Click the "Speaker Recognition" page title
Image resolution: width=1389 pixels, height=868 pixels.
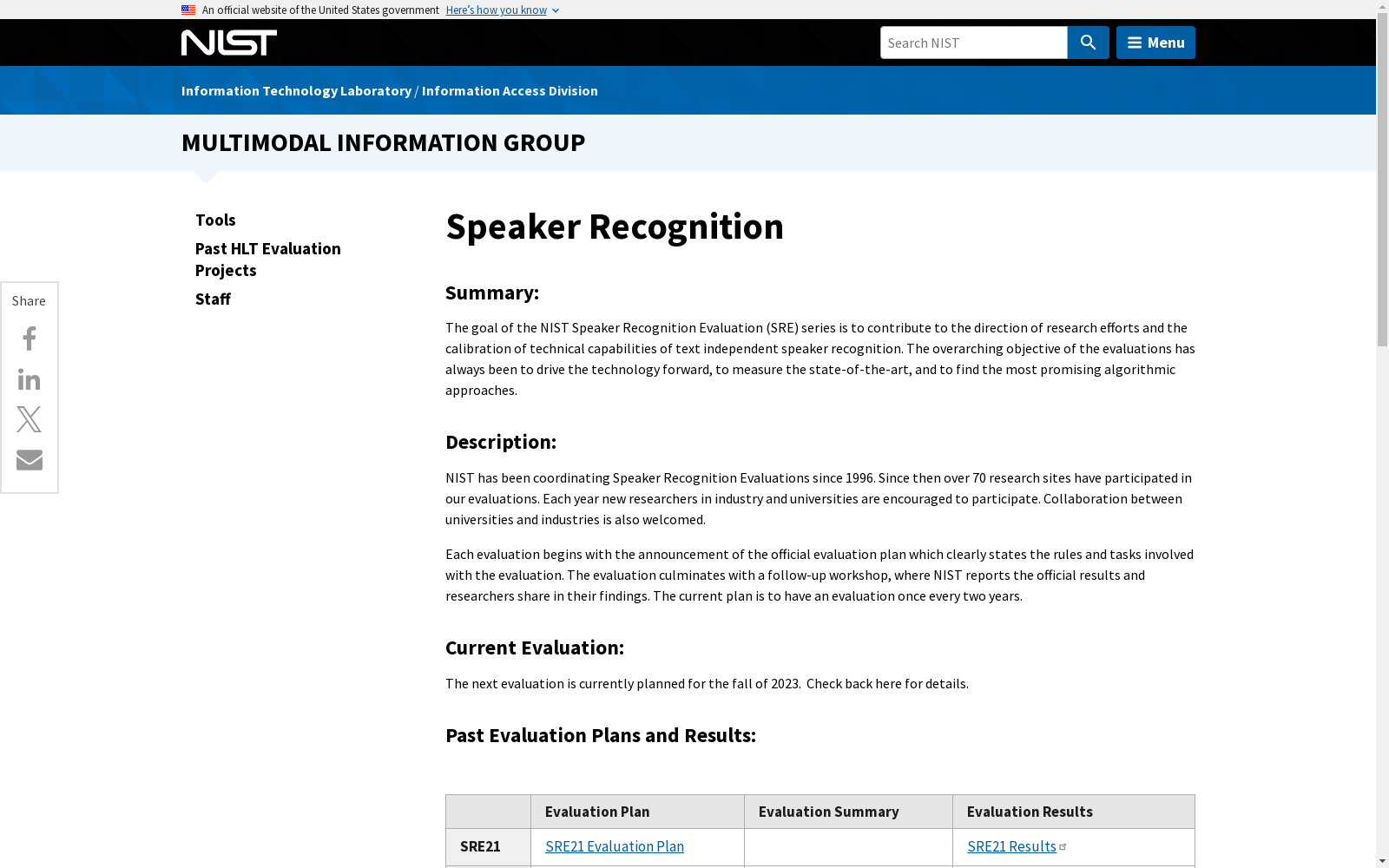[x=615, y=227]
